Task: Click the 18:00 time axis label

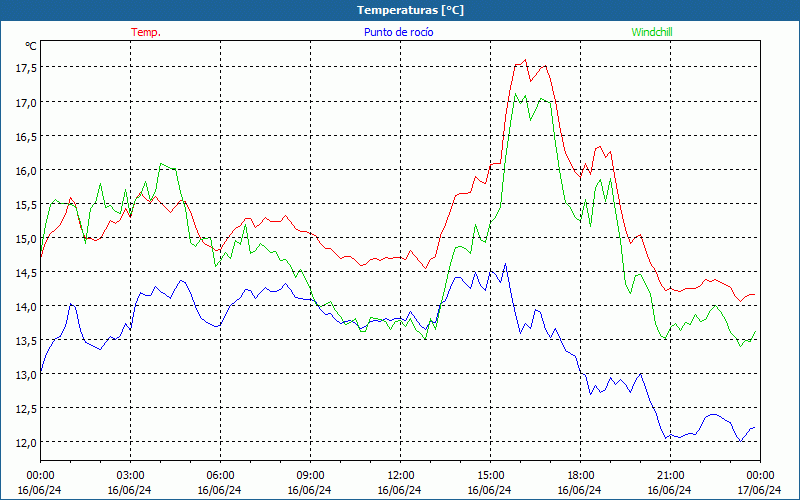Action: click(580, 476)
